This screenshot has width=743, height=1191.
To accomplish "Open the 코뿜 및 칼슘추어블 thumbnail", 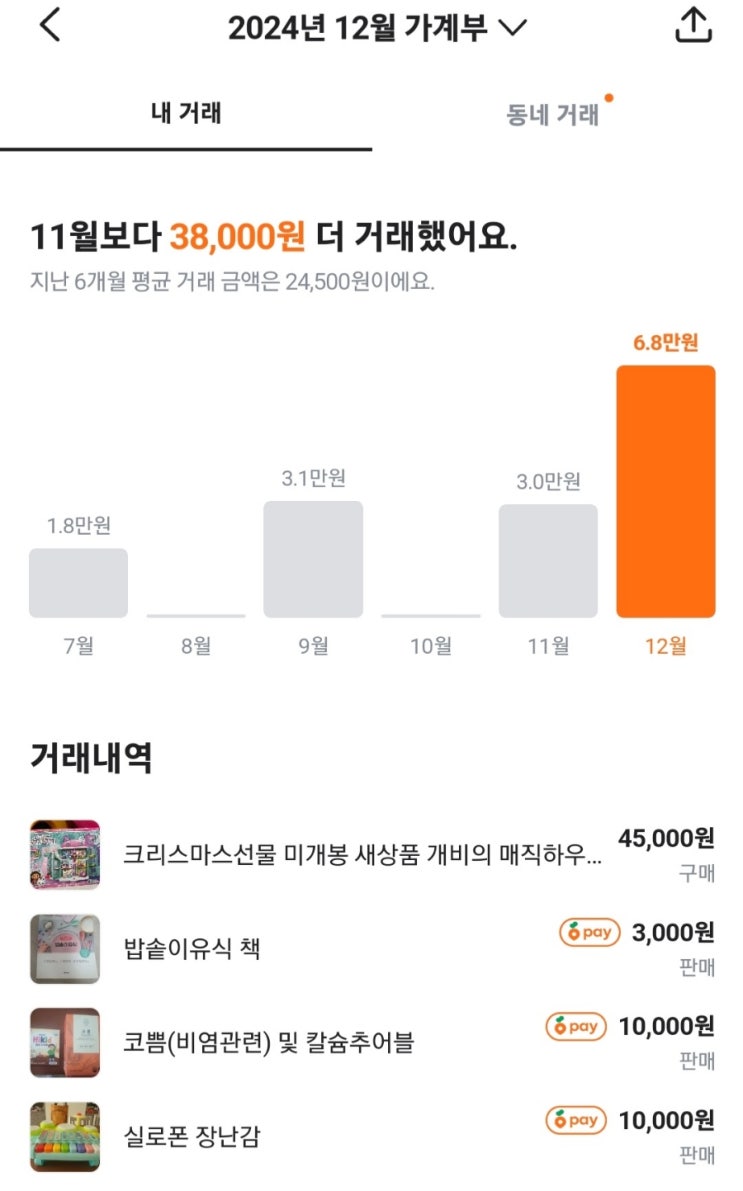I will click(x=65, y=1042).
